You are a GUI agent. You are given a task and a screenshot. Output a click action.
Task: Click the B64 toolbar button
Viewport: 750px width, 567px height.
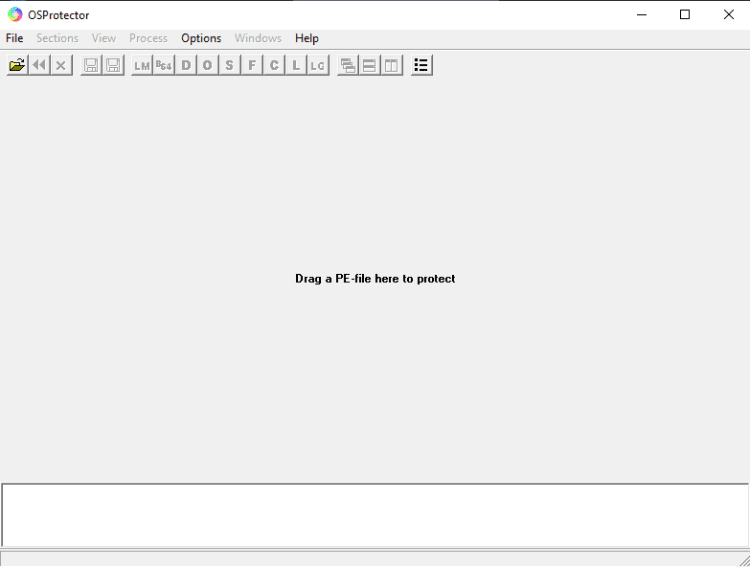[164, 65]
